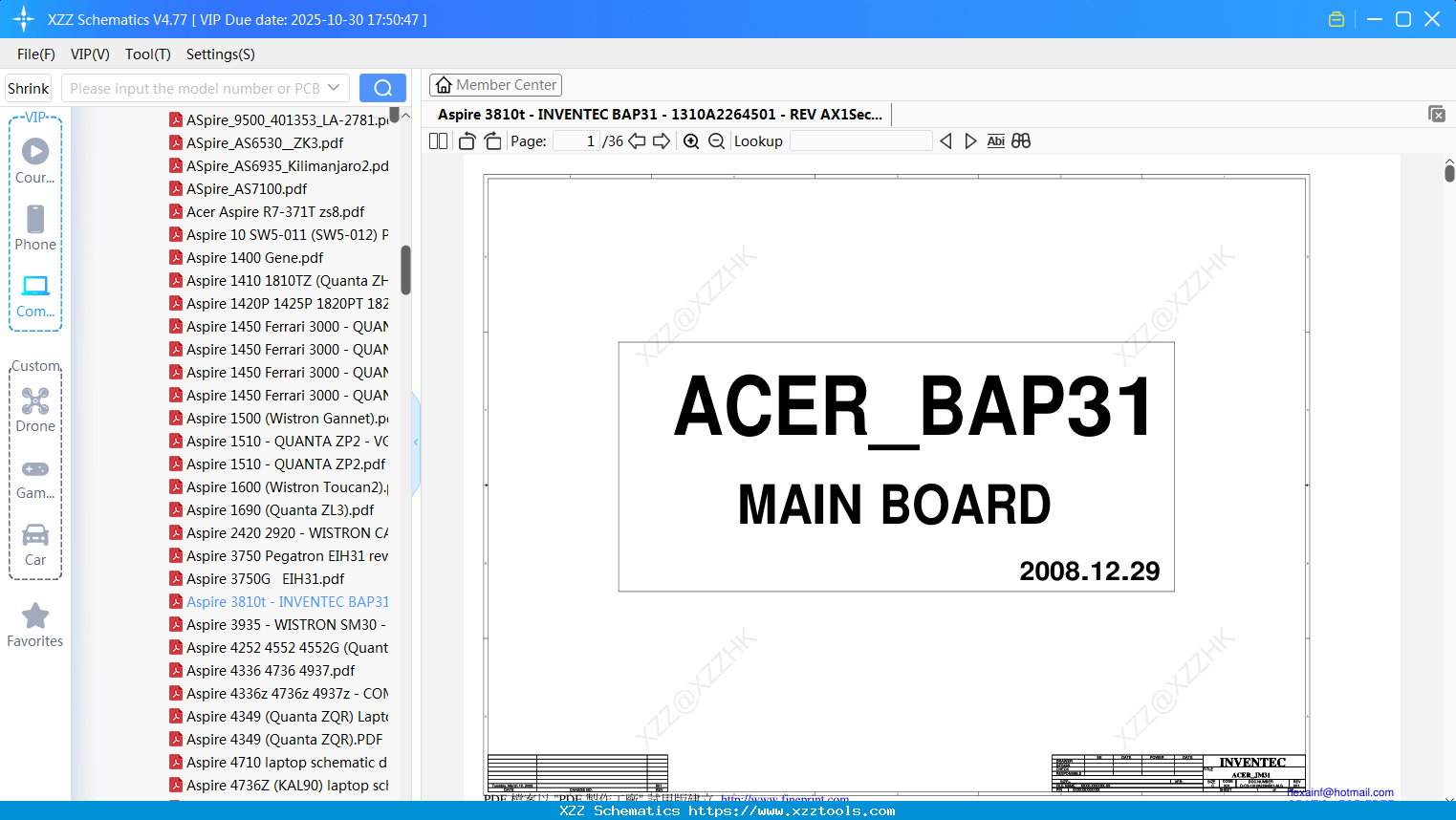Open Favorites star

(35, 625)
